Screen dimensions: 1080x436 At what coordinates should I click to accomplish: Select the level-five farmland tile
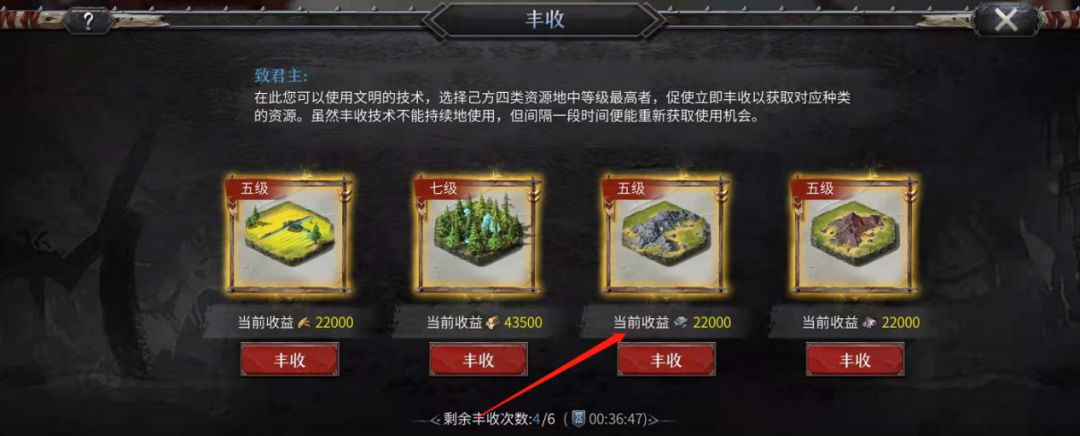(289, 235)
